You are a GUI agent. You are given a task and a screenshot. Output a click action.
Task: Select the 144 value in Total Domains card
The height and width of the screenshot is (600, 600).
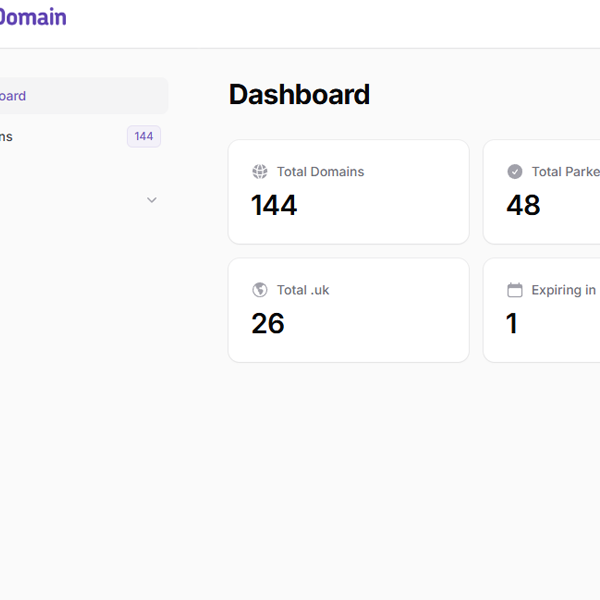(274, 205)
